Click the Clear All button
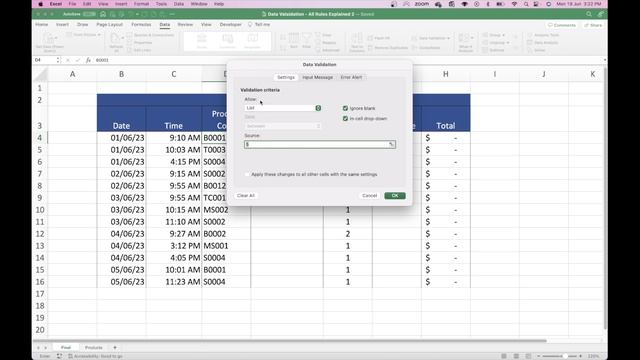The height and width of the screenshot is (360, 640). tap(246, 196)
